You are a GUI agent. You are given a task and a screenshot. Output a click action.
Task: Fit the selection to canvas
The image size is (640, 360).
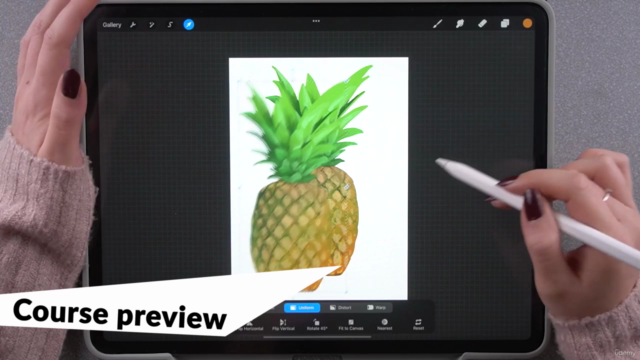click(351, 324)
